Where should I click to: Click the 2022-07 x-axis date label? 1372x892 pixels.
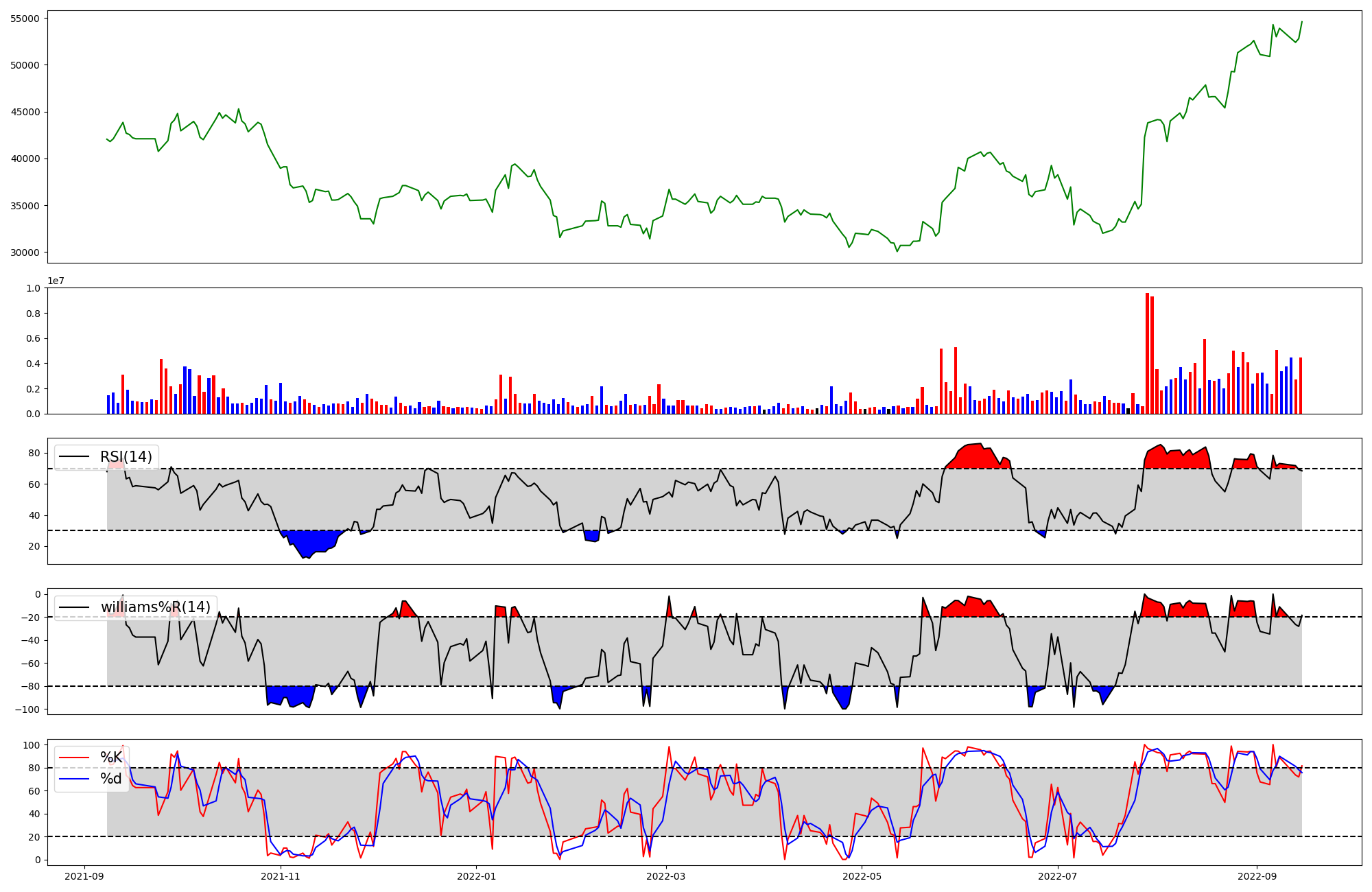tap(1057, 876)
